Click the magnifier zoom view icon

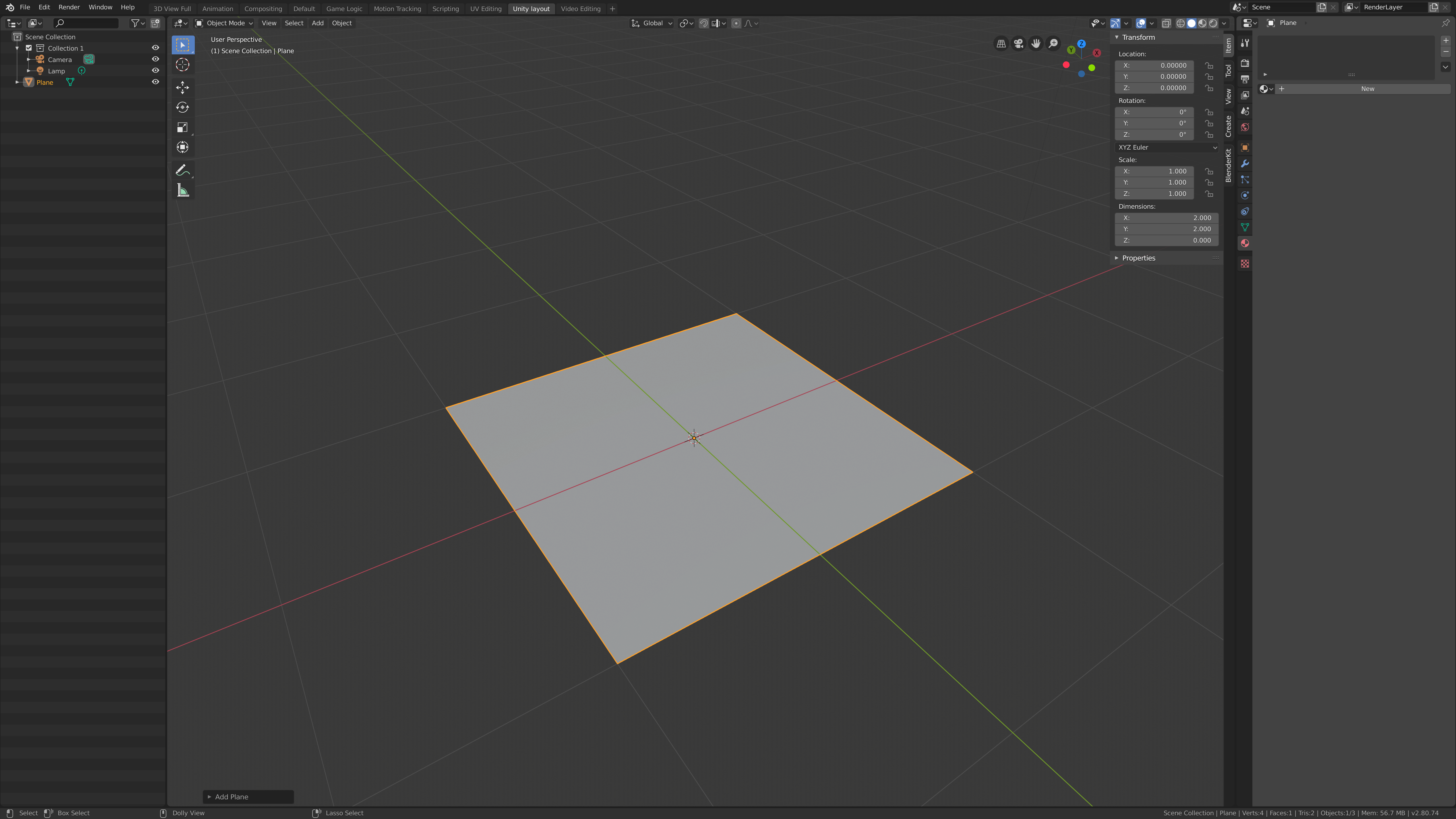click(x=1054, y=44)
